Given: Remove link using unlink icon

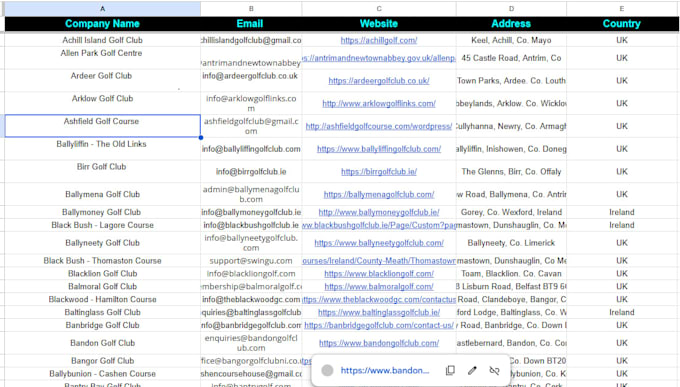Looking at the screenshot, I should pyautogui.click(x=494, y=370).
